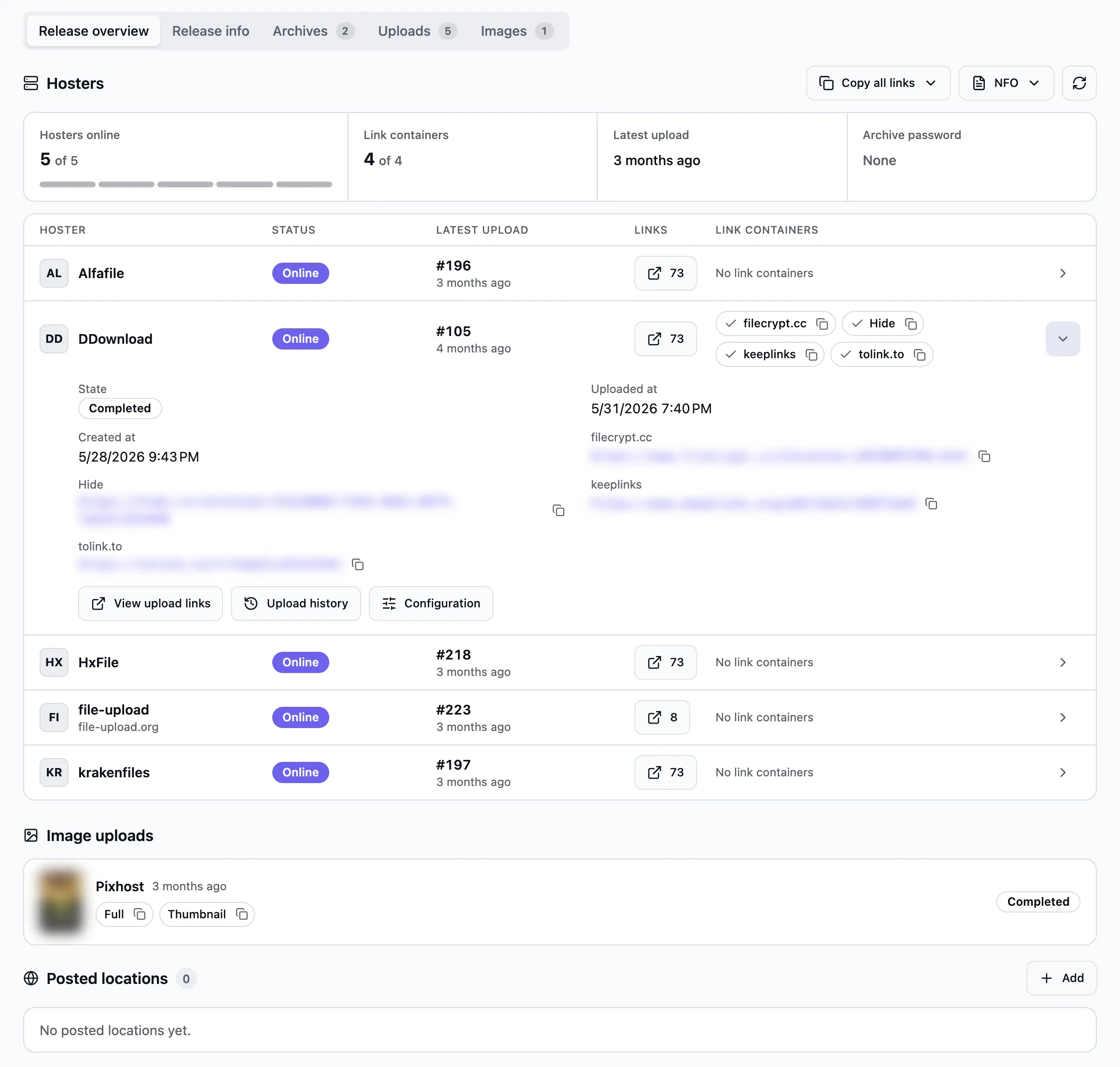
Task: Collapse the DDownload hoster details
Action: coord(1062,339)
